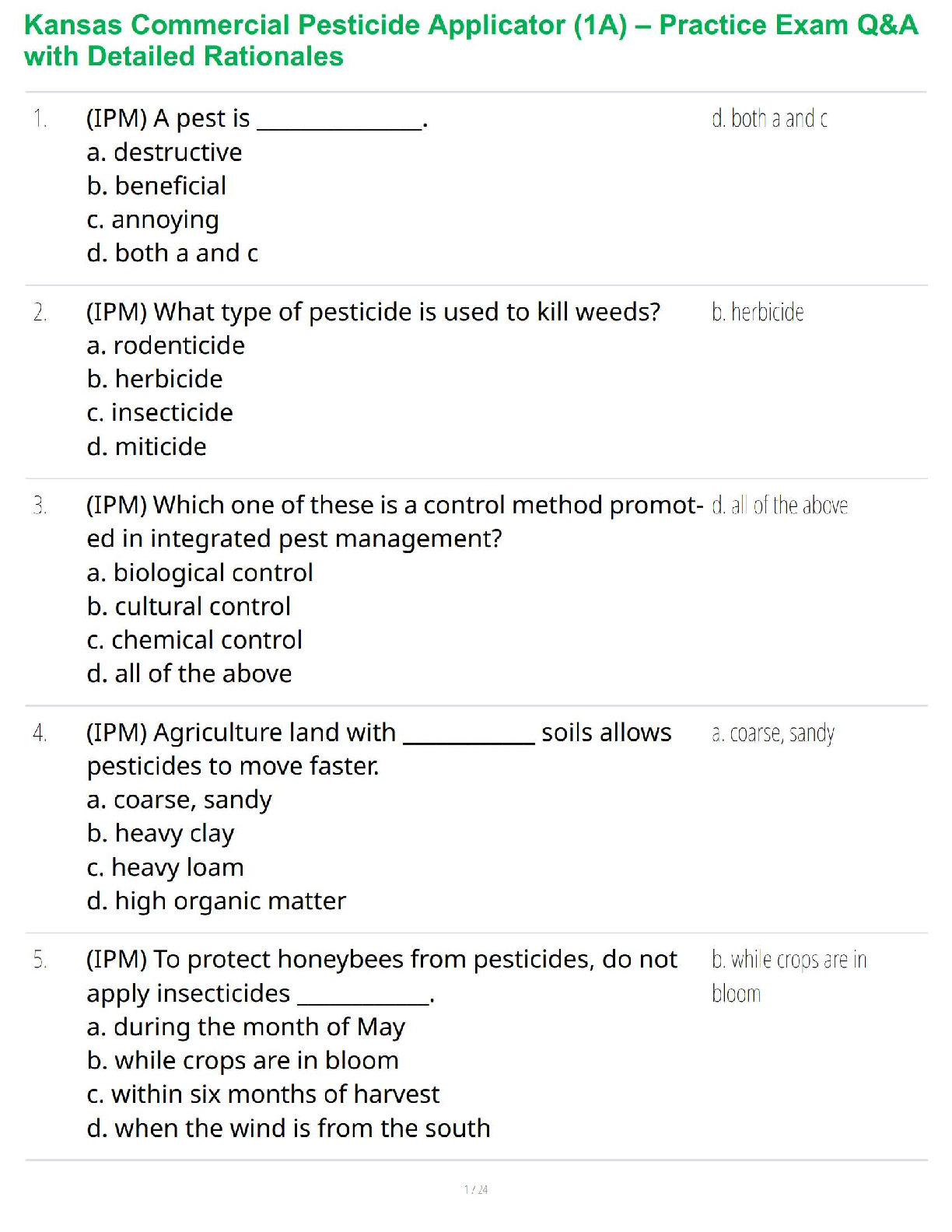The image size is (952, 1232).
Task: Select "b. heavy clay" option
Action: (x=160, y=834)
